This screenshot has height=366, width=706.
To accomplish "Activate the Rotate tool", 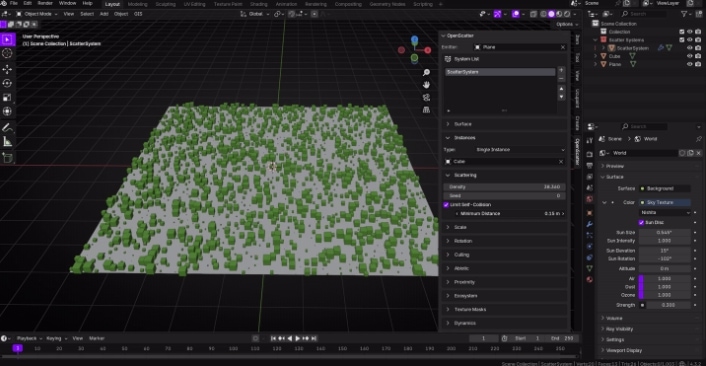I will tap(7, 83).
